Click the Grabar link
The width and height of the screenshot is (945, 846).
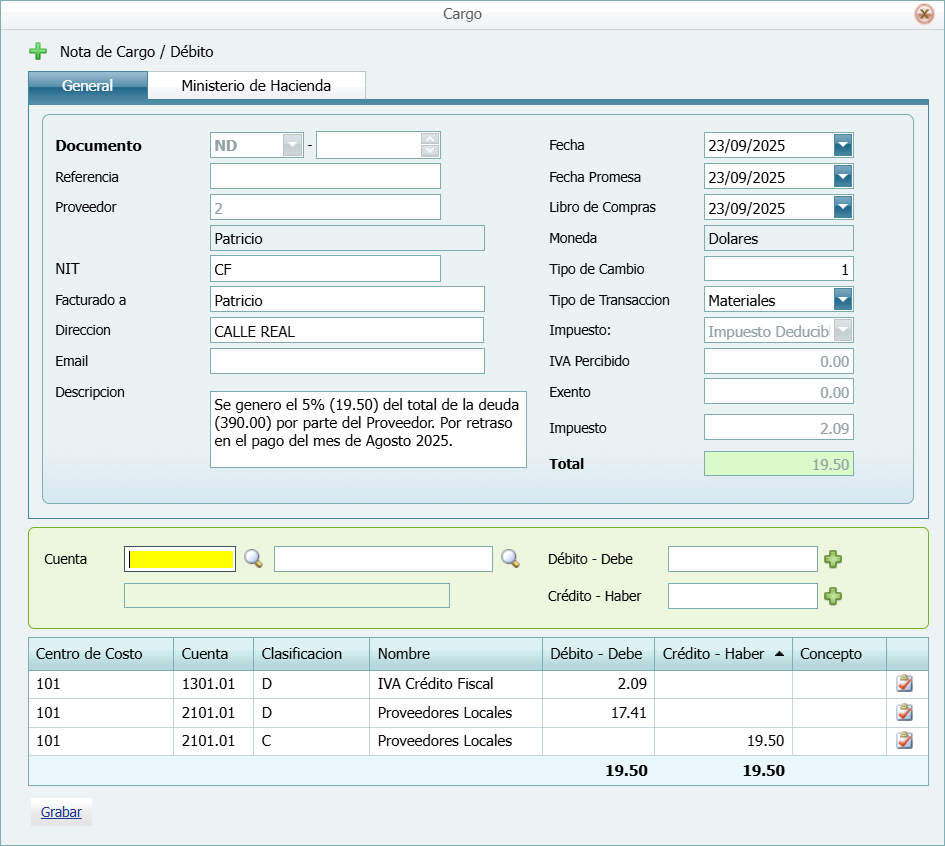pyautogui.click(x=61, y=812)
